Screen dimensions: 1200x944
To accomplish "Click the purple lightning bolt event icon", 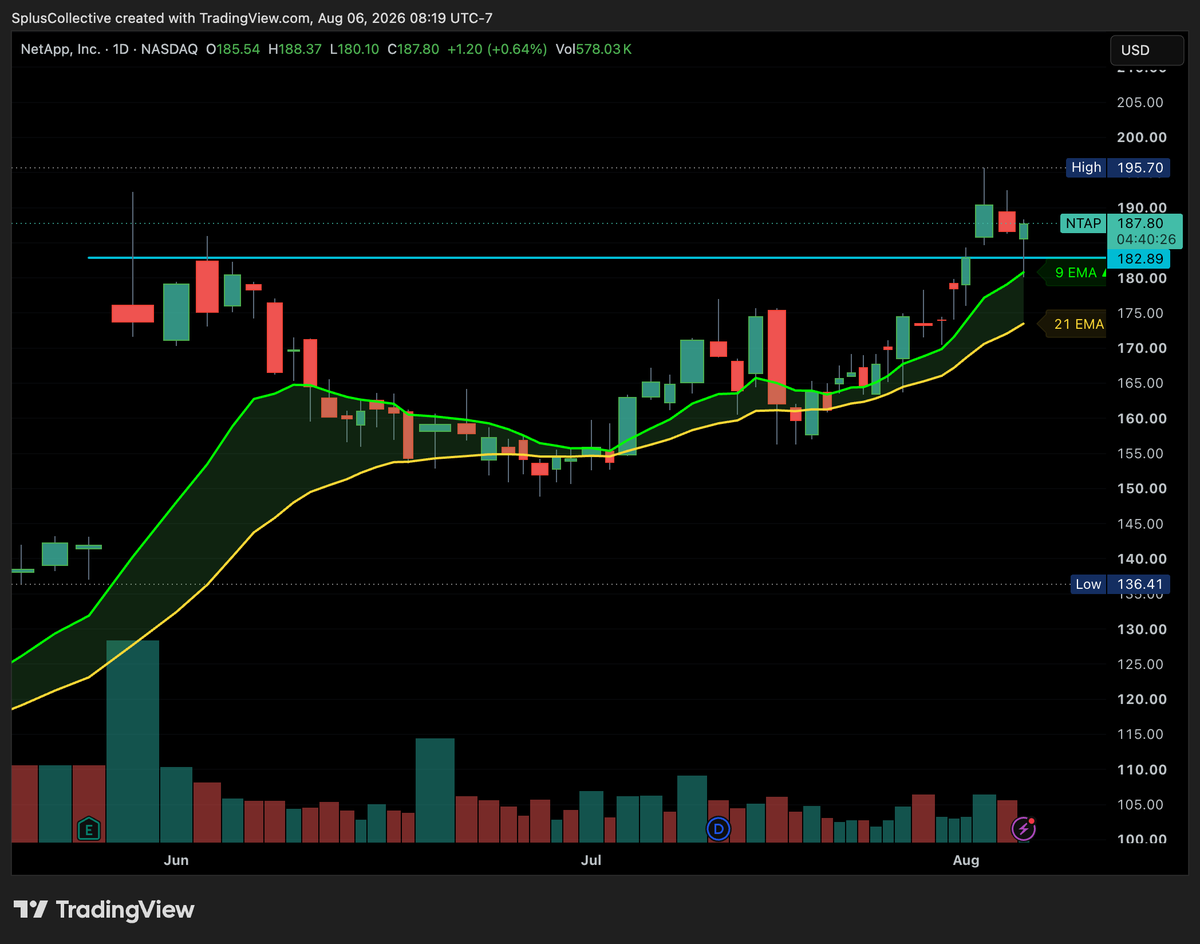I will point(1023,828).
